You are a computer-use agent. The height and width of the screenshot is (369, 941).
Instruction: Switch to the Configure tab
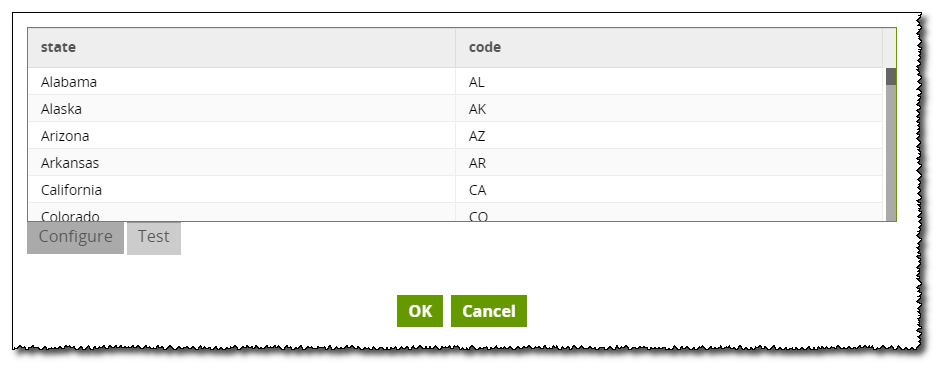pyautogui.click(x=75, y=237)
